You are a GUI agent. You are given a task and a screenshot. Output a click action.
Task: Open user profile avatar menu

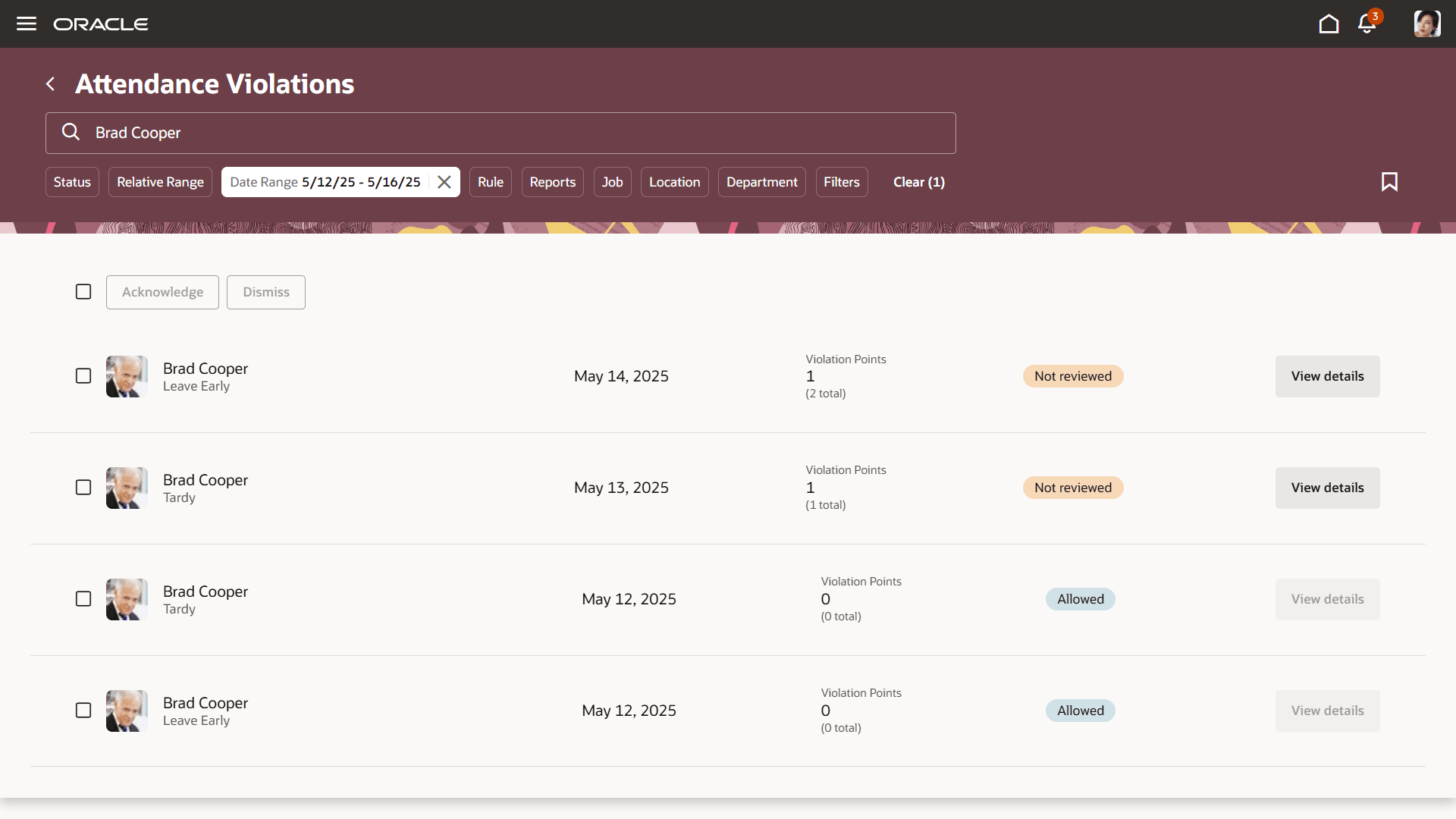(x=1426, y=24)
